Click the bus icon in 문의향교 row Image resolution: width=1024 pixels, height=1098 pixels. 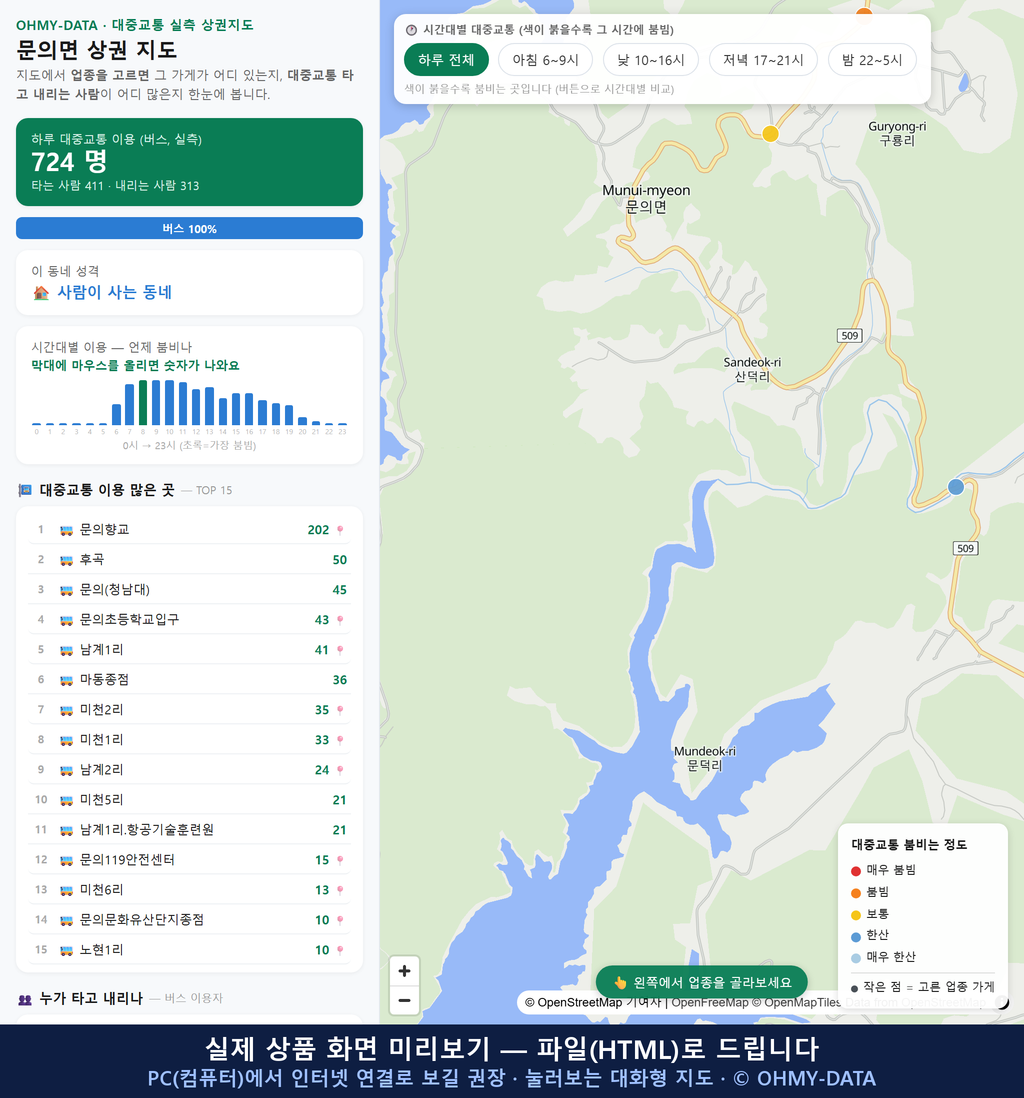point(67,530)
